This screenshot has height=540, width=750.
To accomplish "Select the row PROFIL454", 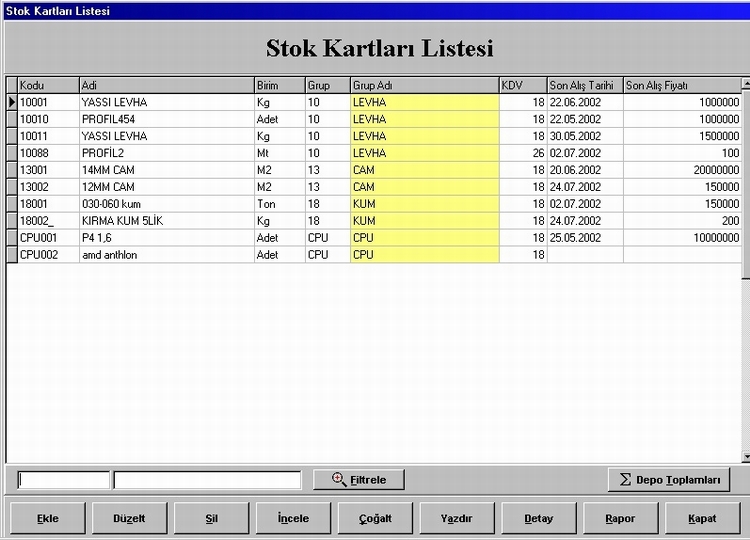I will pyautogui.click(x=165, y=119).
